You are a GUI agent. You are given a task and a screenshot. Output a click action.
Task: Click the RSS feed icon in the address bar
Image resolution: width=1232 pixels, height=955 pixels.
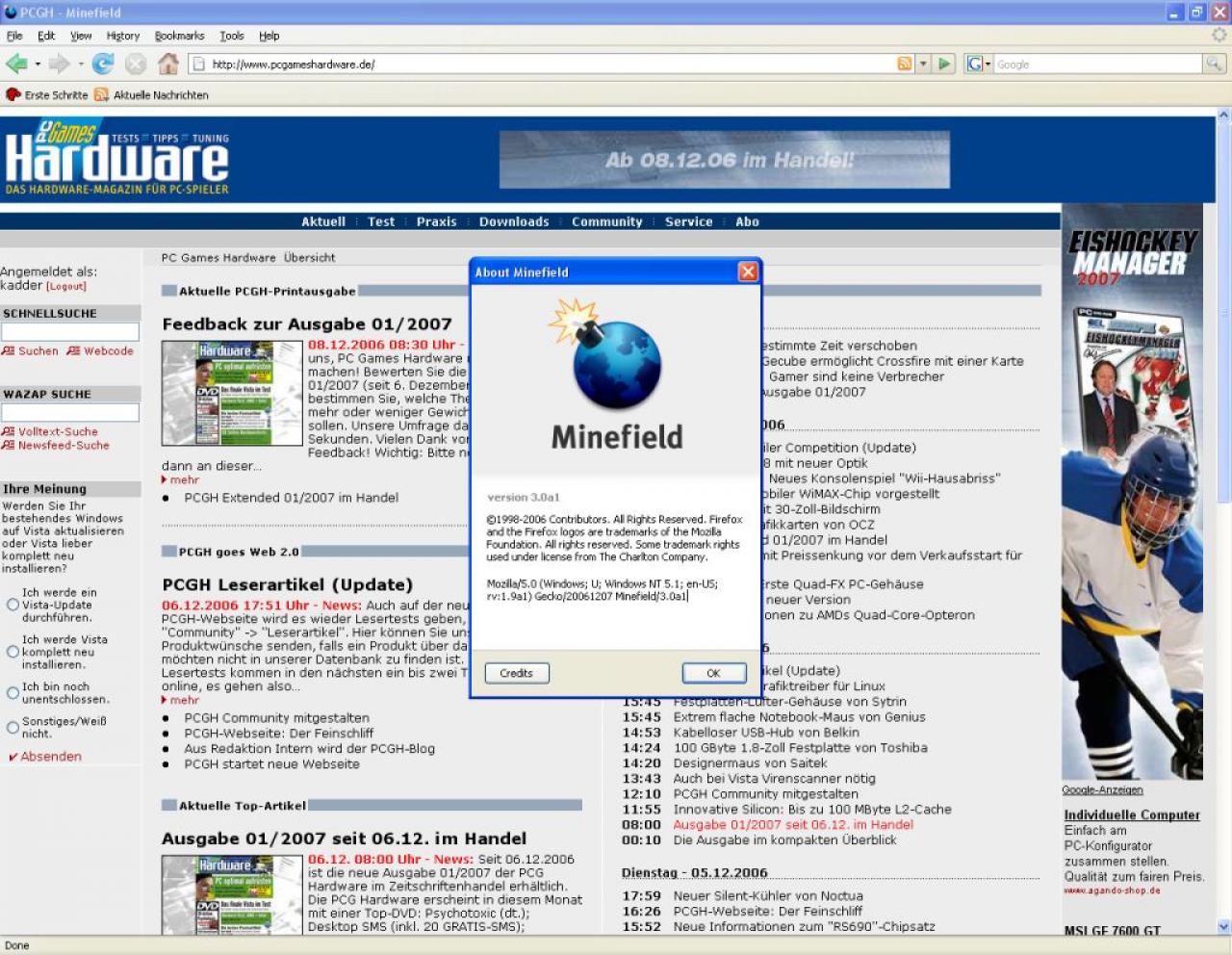pyautogui.click(x=905, y=64)
